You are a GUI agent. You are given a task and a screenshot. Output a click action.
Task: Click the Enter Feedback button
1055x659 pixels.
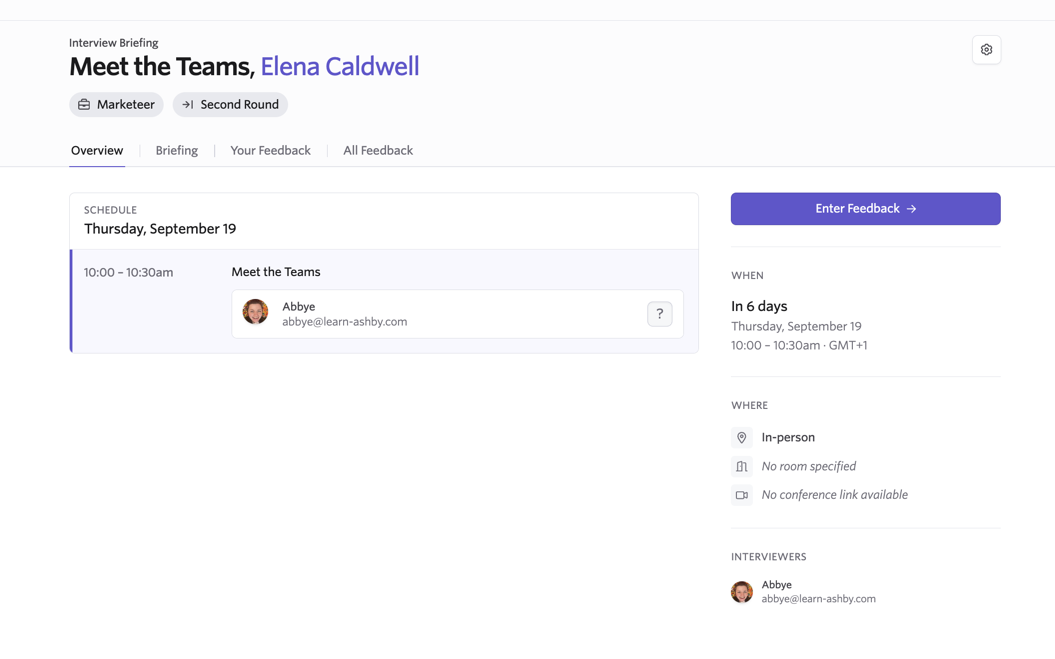tap(865, 209)
